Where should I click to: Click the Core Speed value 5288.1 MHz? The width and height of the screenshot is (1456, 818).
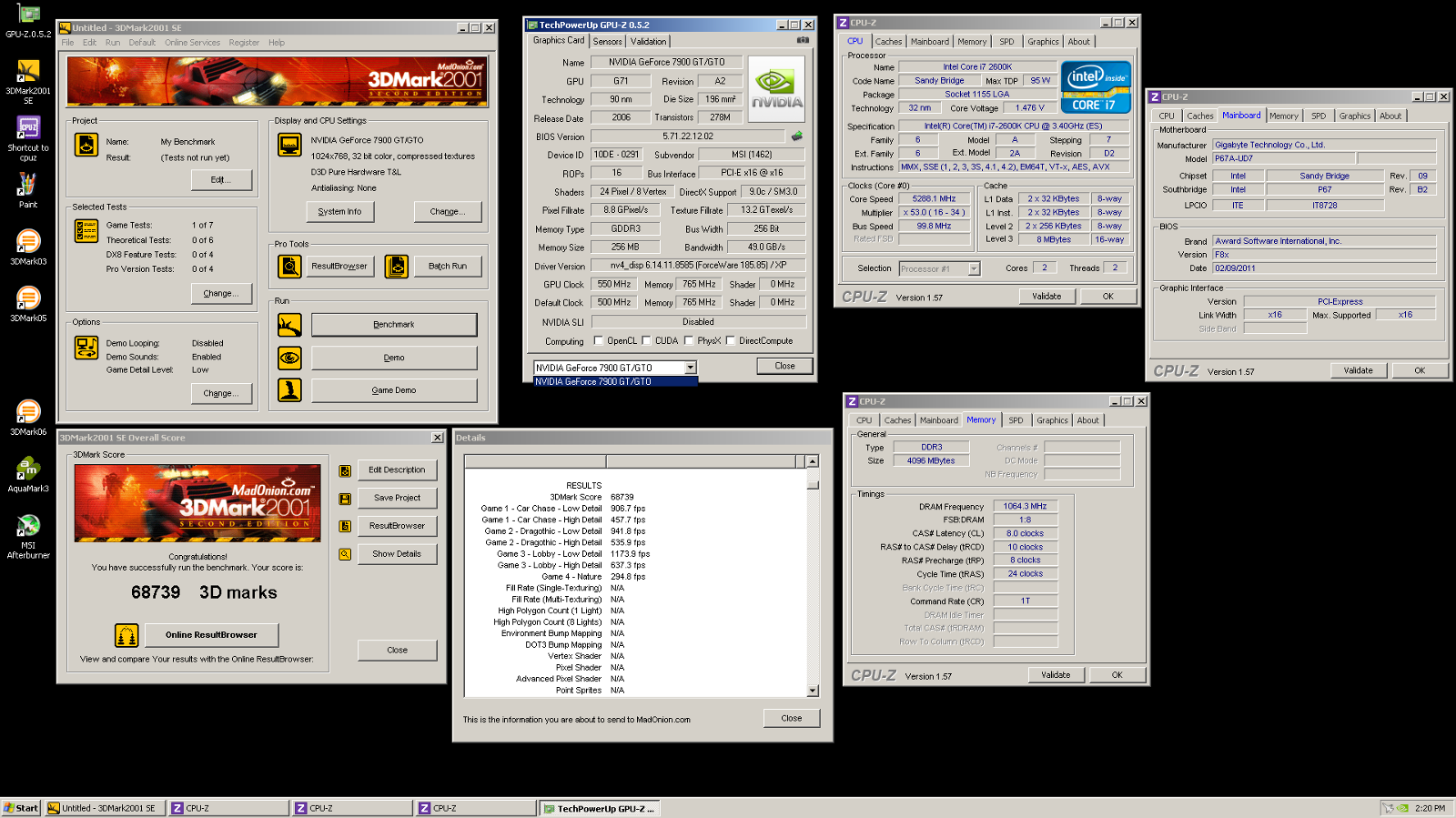coord(935,198)
